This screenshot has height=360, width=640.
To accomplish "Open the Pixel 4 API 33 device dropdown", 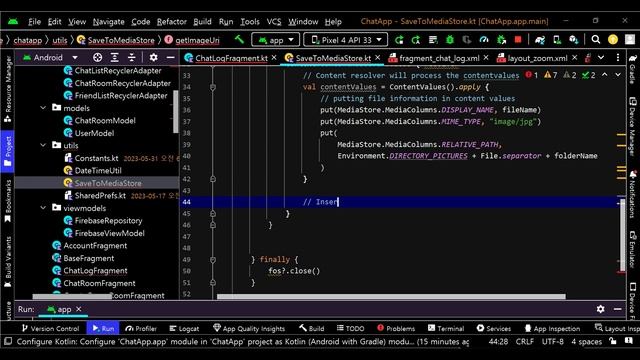I will pyautogui.click(x=346, y=40).
